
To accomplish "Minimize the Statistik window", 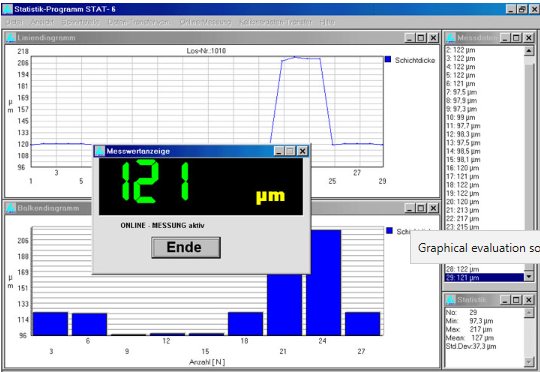I will 505,300.
